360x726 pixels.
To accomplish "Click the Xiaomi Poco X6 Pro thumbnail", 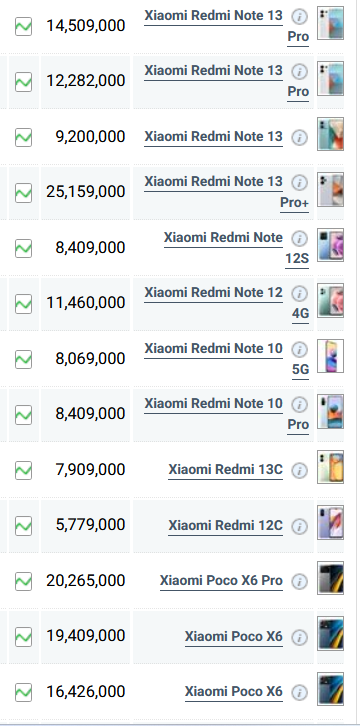I will click(330, 578).
